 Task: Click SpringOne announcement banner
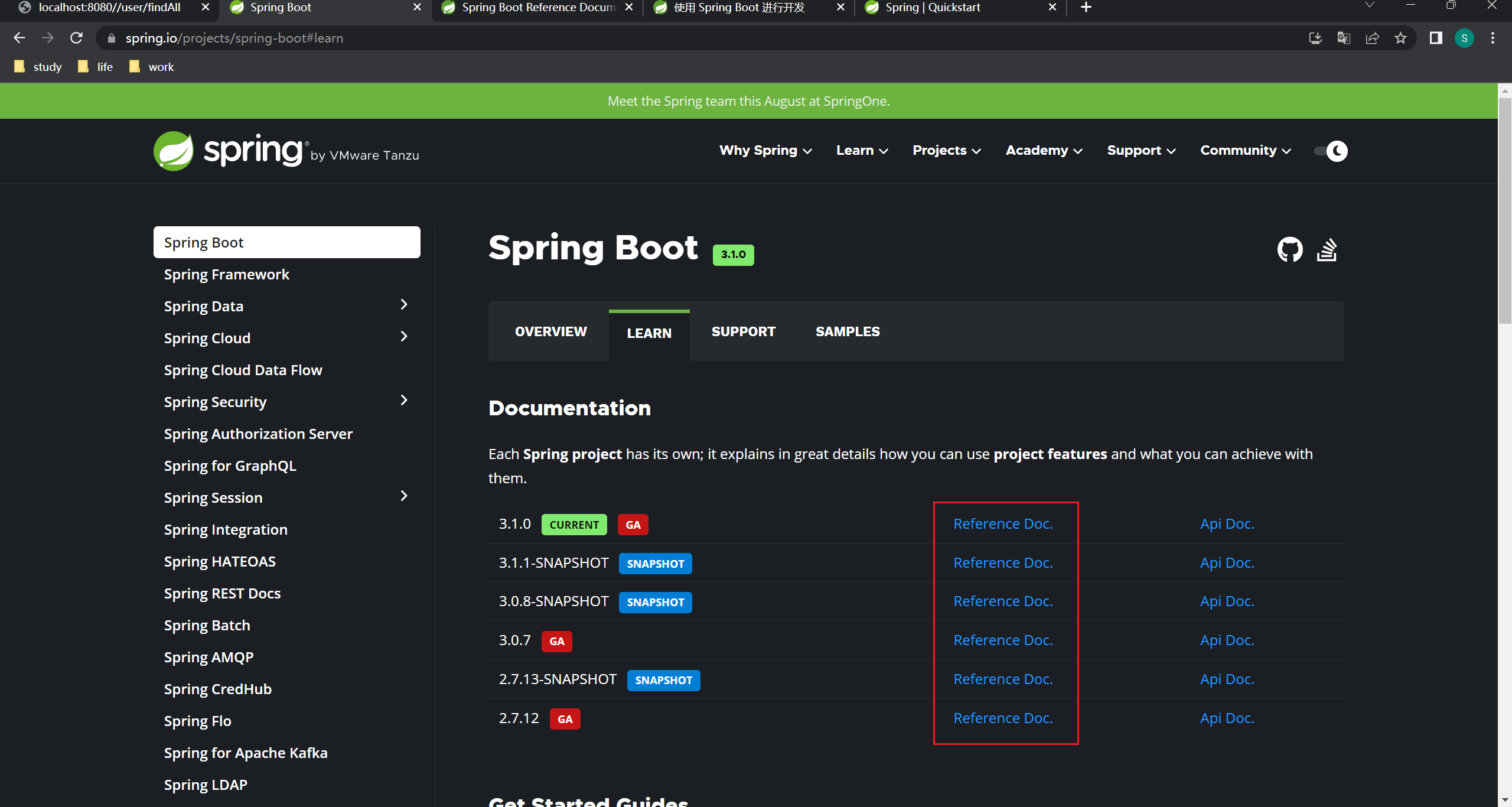[748, 101]
